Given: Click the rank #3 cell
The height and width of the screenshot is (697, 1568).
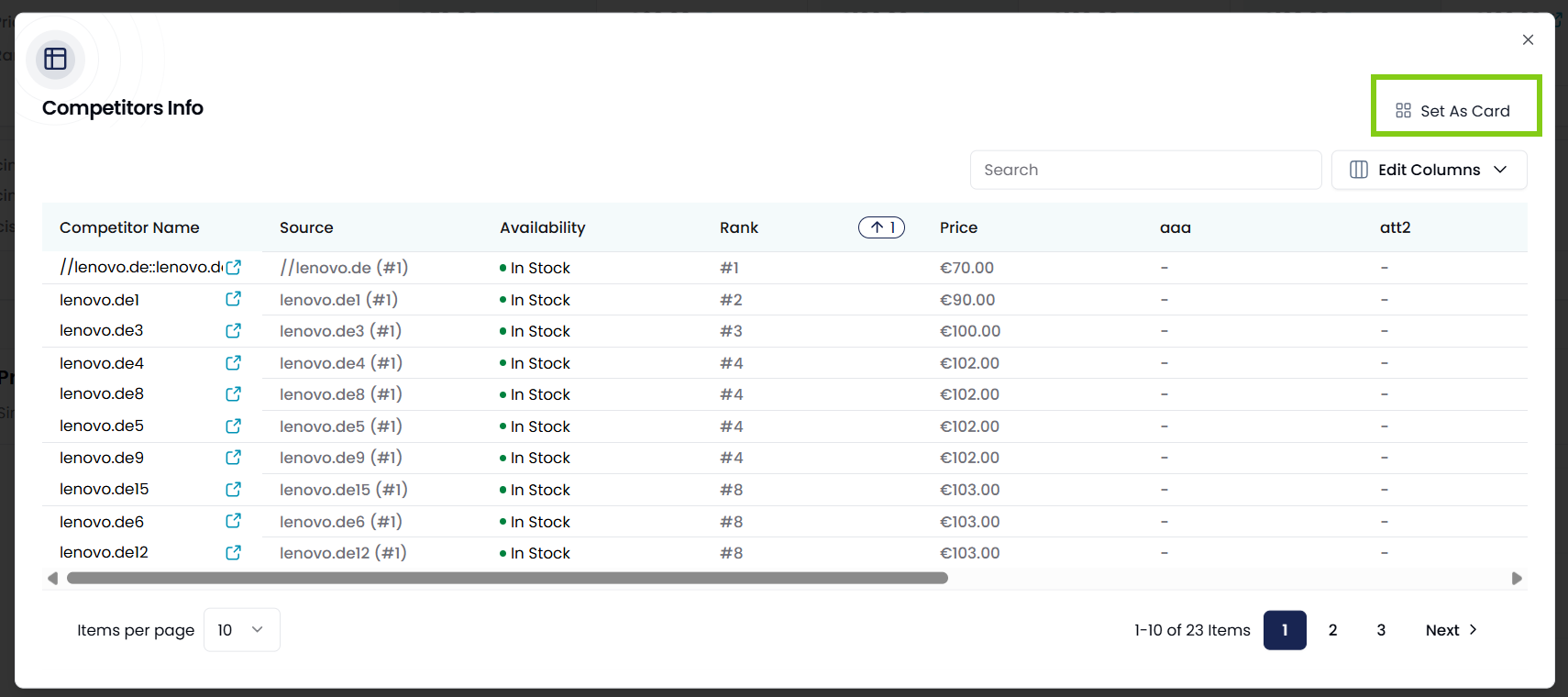Looking at the screenshot, I should pos(731,331).
